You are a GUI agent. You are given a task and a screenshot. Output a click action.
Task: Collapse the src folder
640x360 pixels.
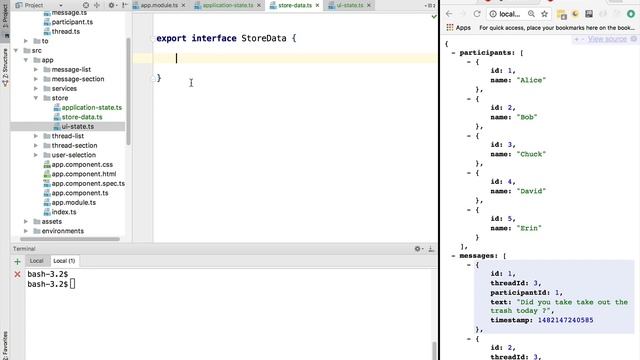16,51
